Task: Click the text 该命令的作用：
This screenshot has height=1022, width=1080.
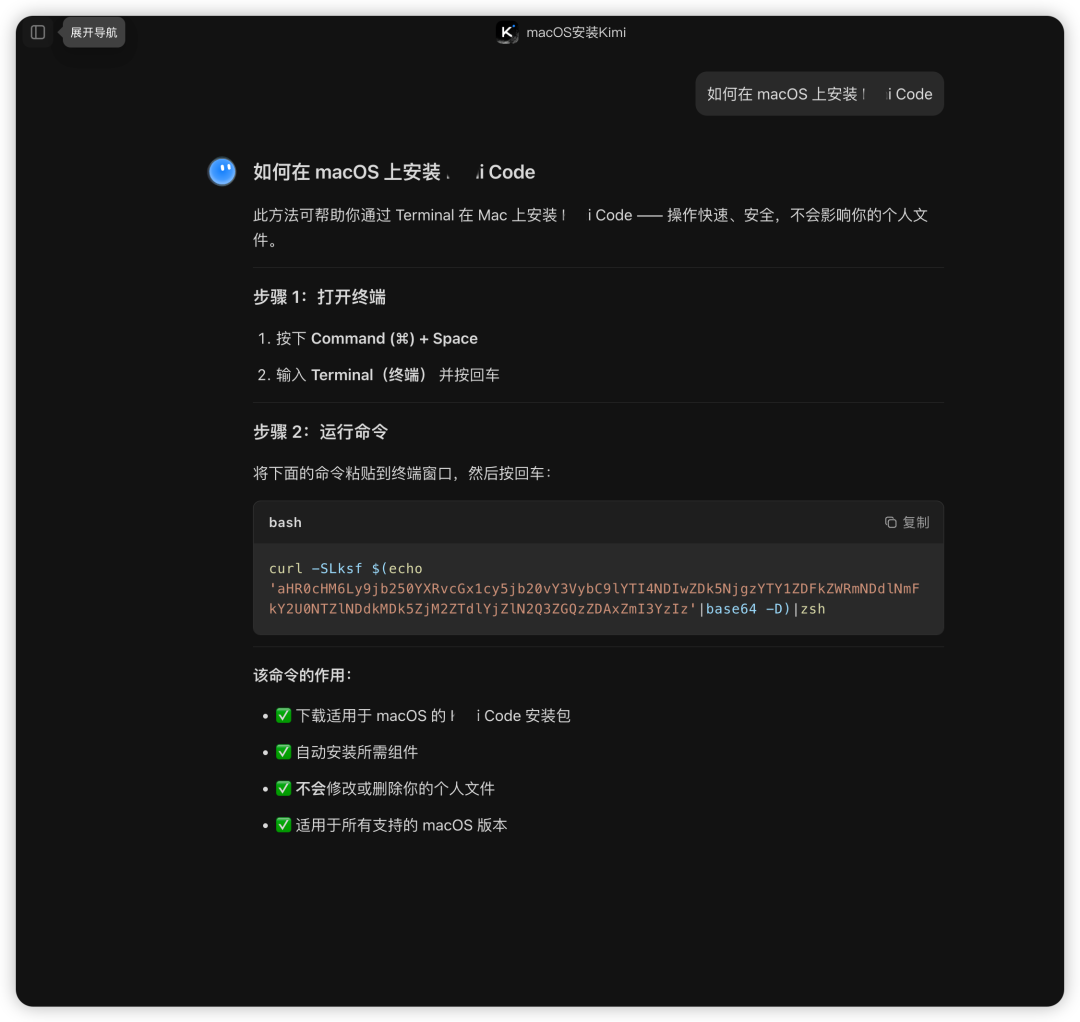Action: [303, 675]
